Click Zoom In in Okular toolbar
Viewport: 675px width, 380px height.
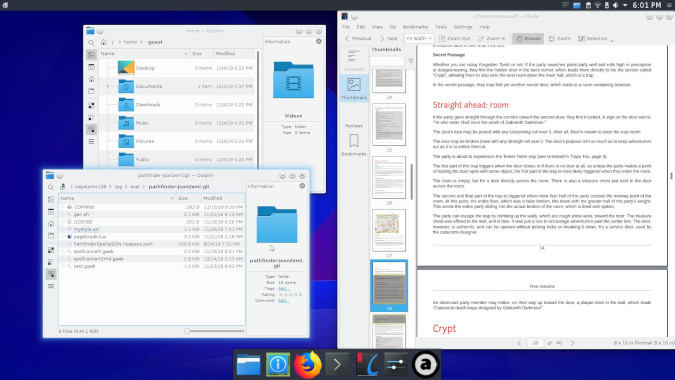(492, 38)
